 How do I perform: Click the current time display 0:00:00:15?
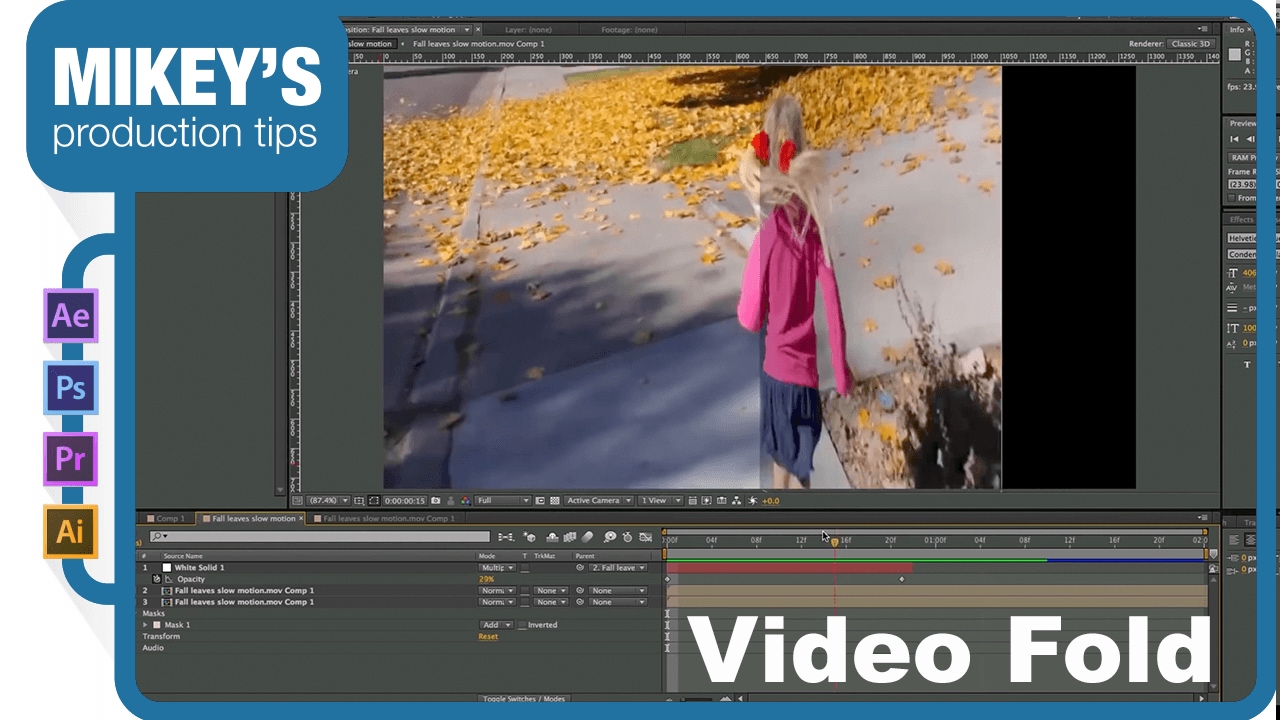(x=405, y=500)
